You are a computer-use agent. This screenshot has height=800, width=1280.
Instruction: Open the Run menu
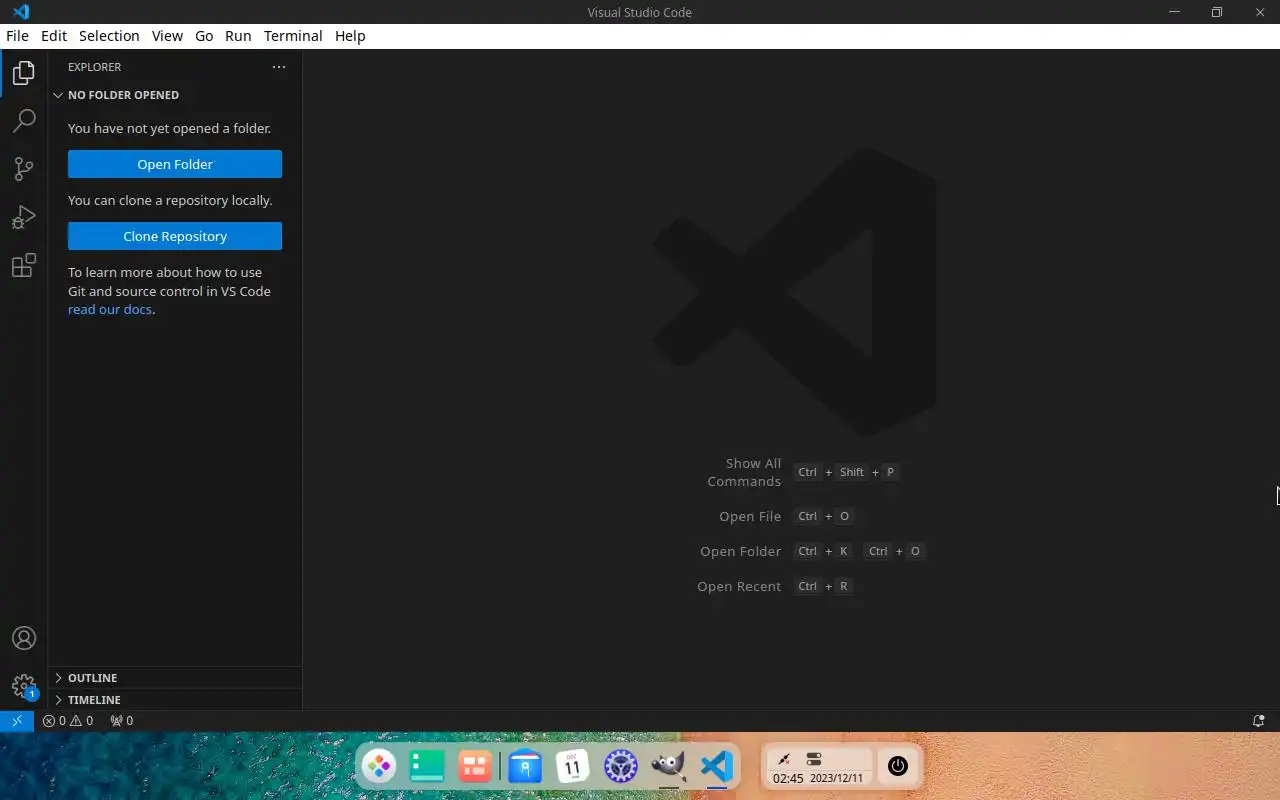coord(238,36)
